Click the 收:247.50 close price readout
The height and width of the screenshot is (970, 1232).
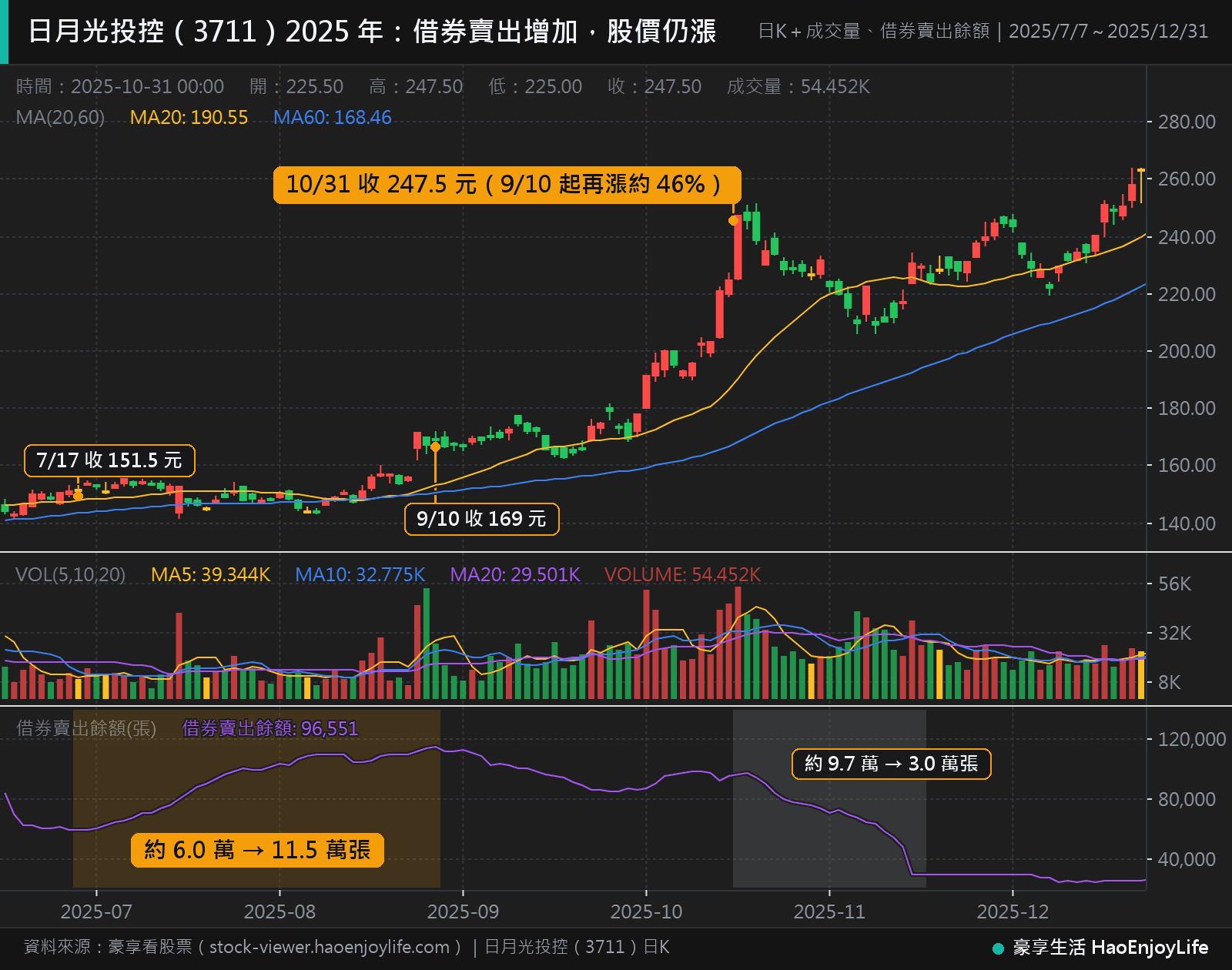(654, 86)
